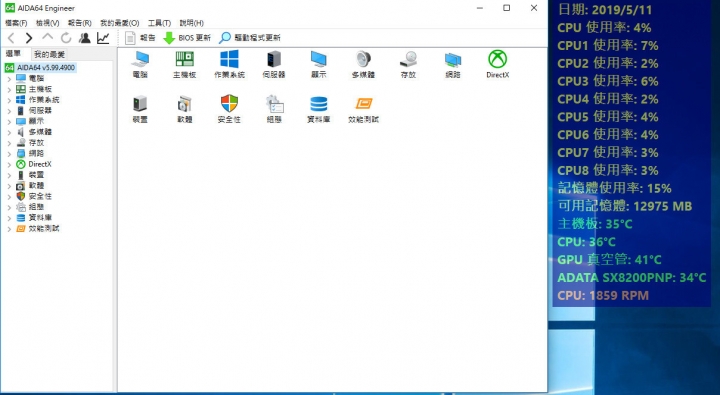Click the CPU1 使用率: 7% line in OSD panel
Image resolution: width=720 pixels, height=395 pixels.
pos(608,45)
